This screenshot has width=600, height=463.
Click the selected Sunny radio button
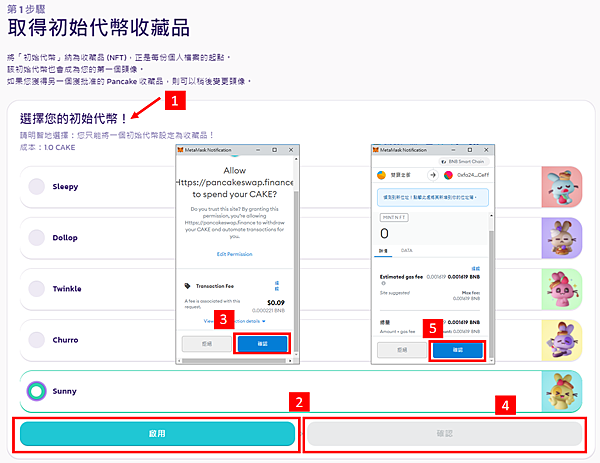coord(37,391)
